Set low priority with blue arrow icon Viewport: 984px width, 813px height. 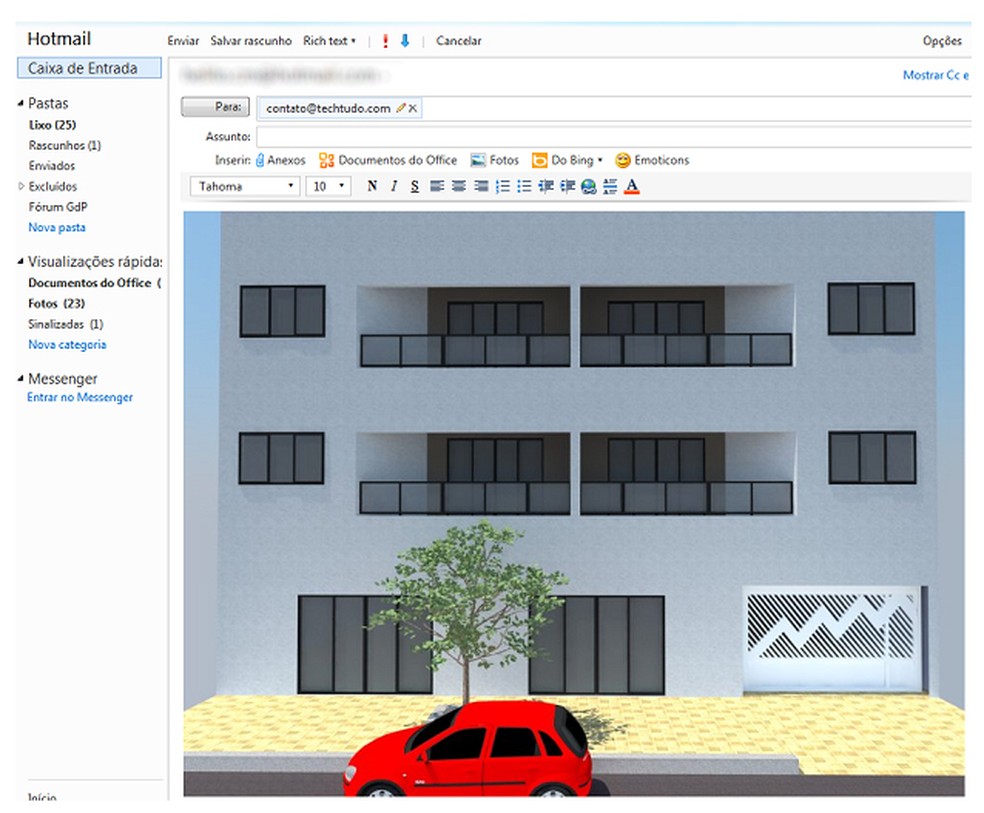pos(405,41)
